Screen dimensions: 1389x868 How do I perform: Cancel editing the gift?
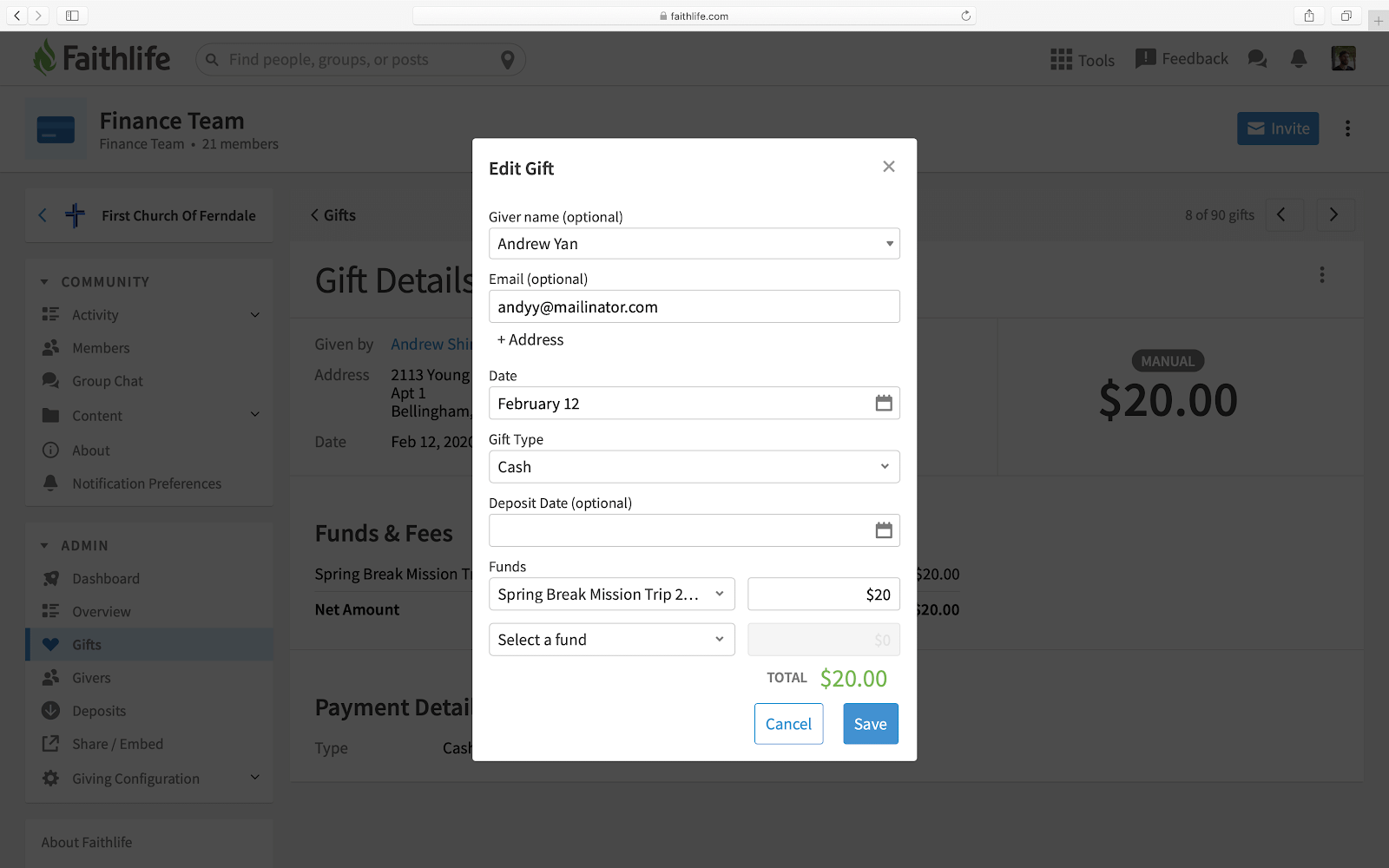pos(788,724)
